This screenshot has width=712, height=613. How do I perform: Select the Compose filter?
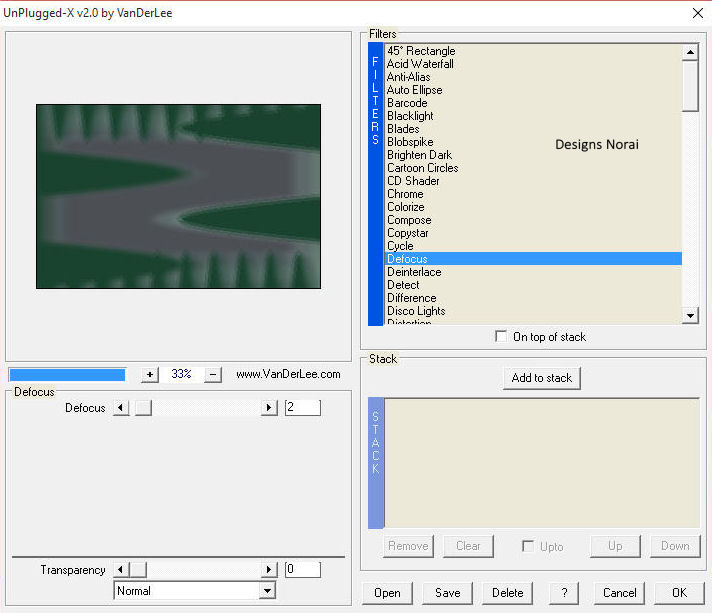pyautogui.click(x=533, y=220)
